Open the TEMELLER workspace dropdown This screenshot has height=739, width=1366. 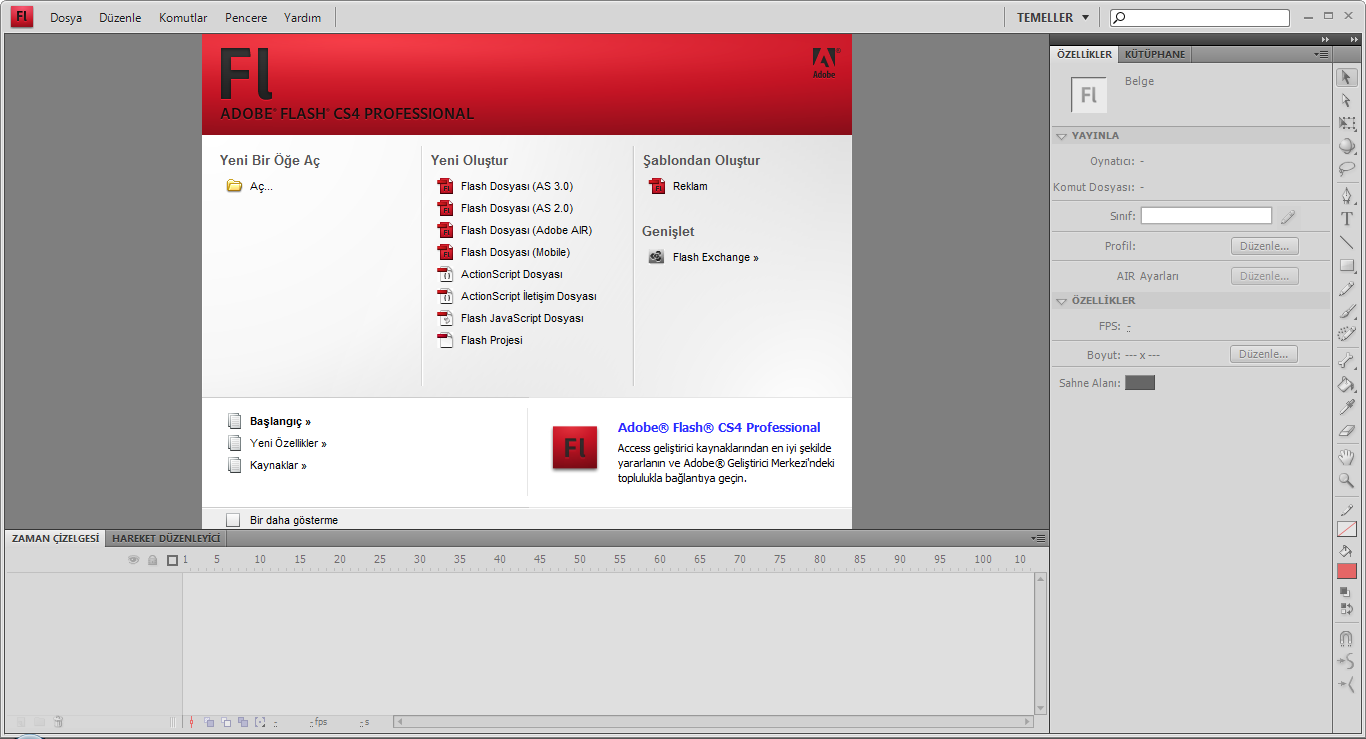(1053, 17)
